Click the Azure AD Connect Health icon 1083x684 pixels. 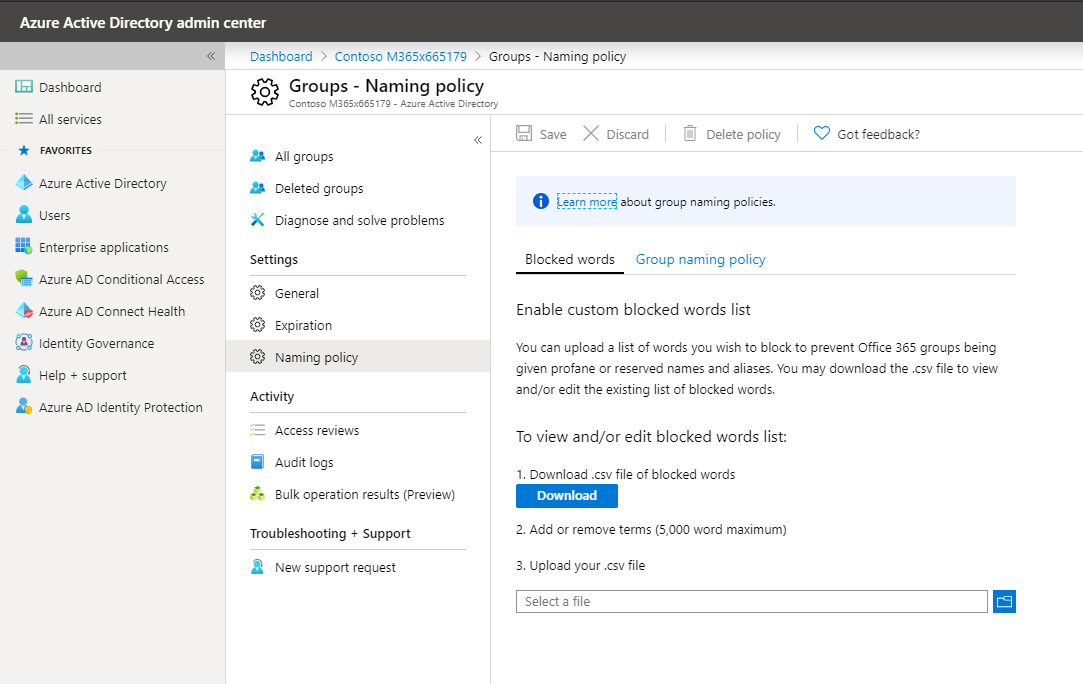(24, 311)
